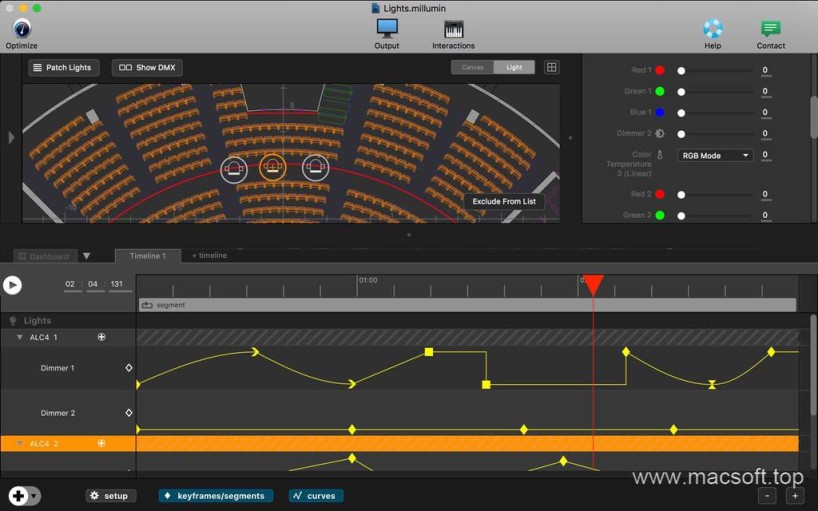This screenshot has height=511, width=818.
Task: Open the RGB Mode dropdown
Action: click(x=716, y=156)
